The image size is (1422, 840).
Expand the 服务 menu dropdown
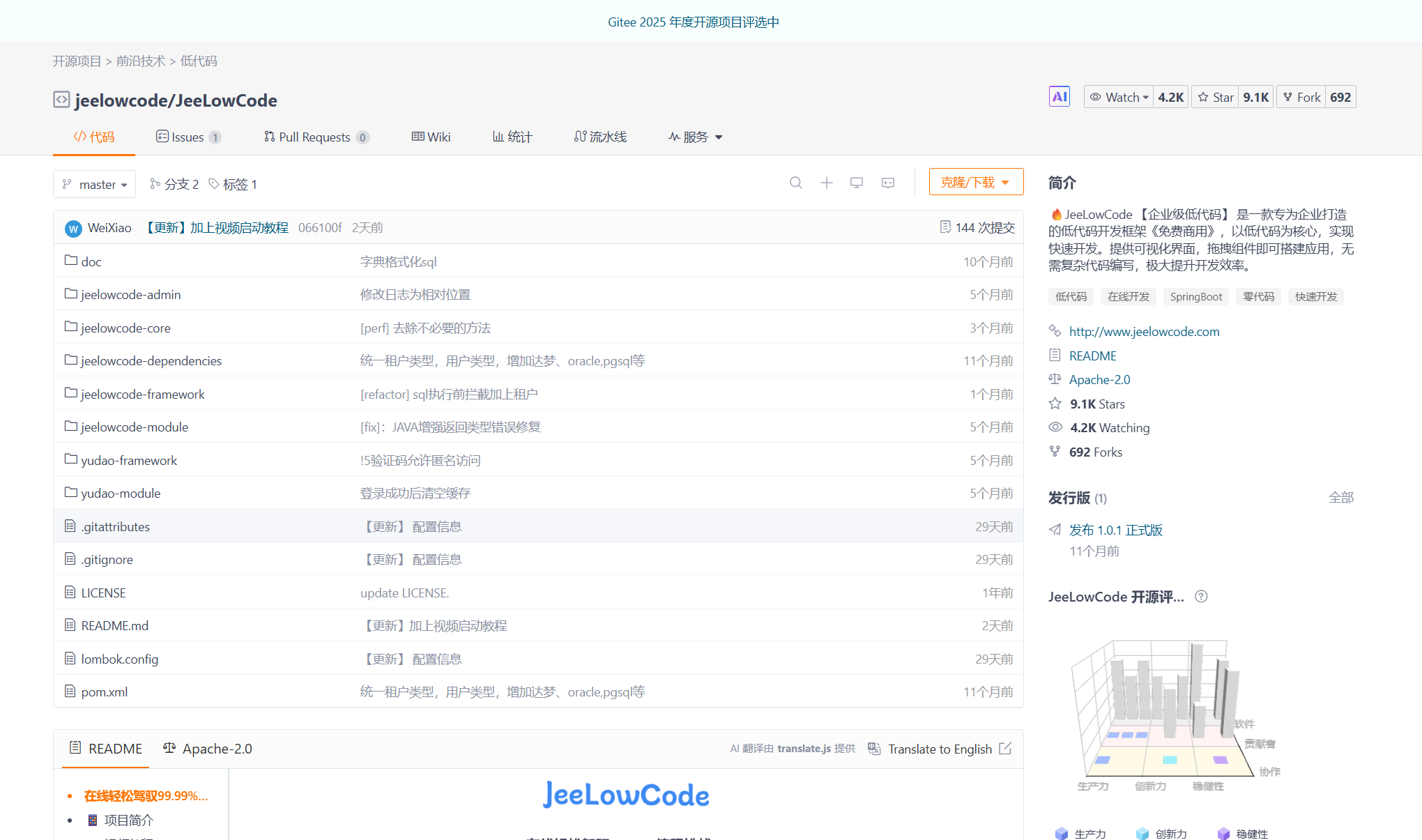pyautogui.click(x=694, y=137)
